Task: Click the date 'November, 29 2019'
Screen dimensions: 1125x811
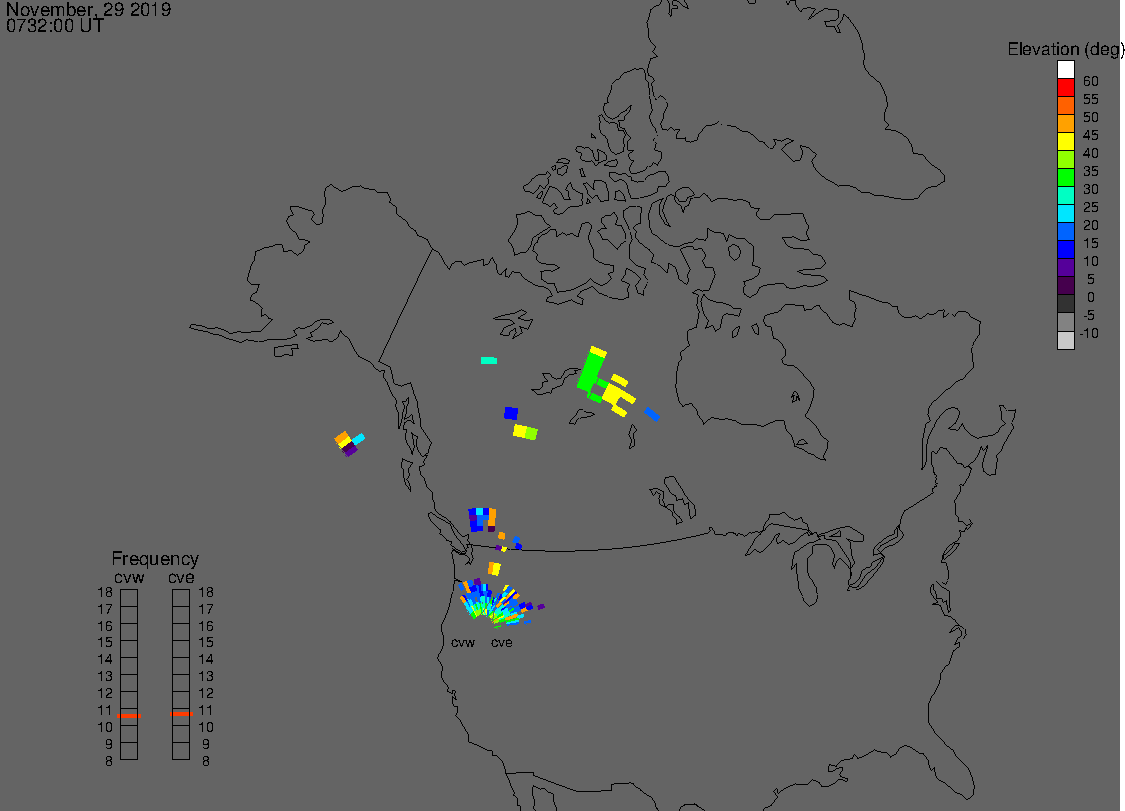Action: click(88, 9)
